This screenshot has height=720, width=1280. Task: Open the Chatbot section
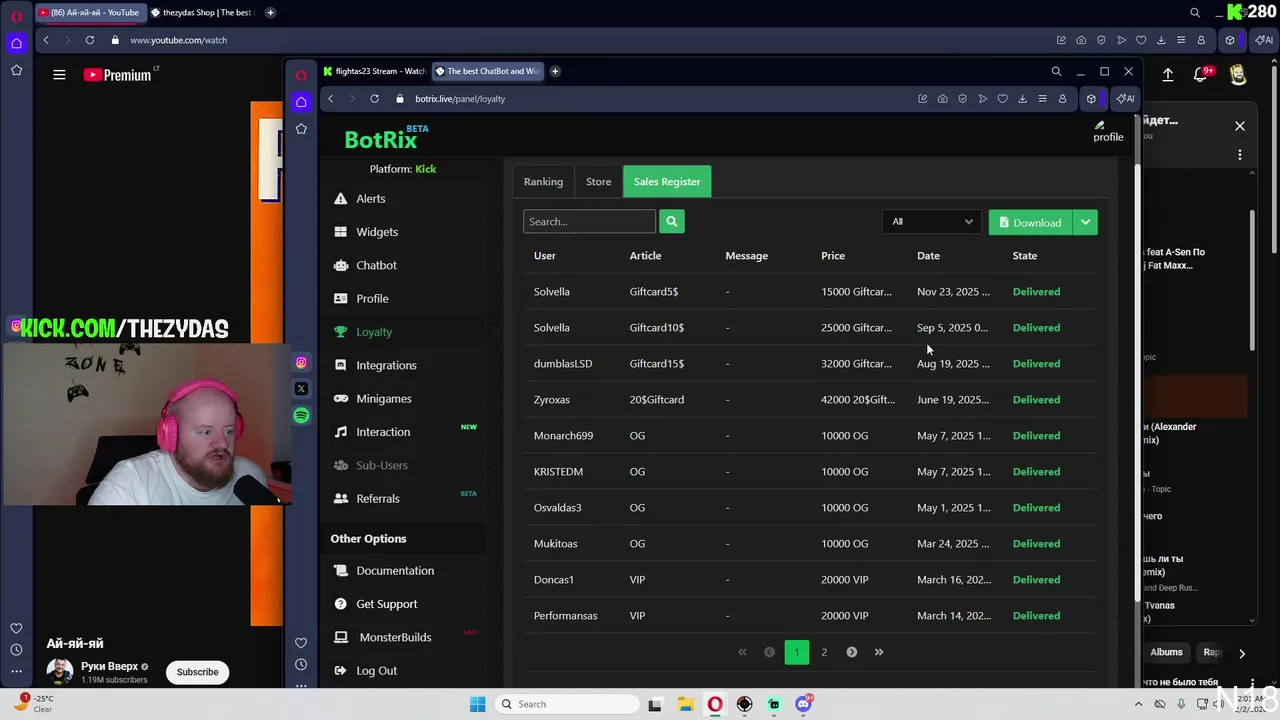click(x=376, y=265)
